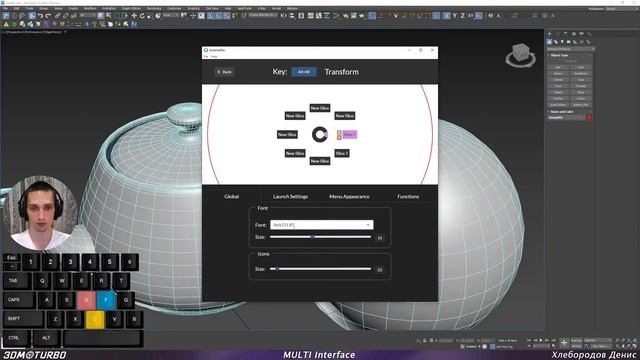Select the dark Slice 1 item at lower right
Viewport: 640px width, 360px height.
(x=342, y=153)
